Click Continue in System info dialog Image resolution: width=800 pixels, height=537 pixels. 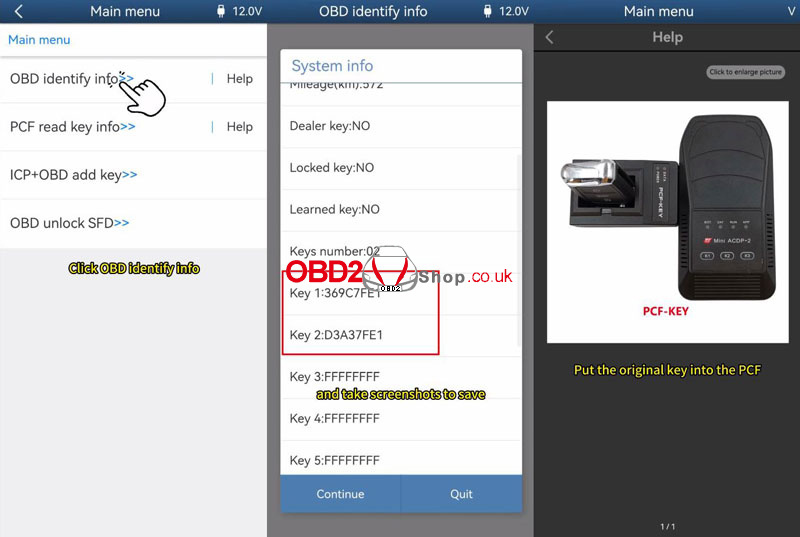click(340, 494)
